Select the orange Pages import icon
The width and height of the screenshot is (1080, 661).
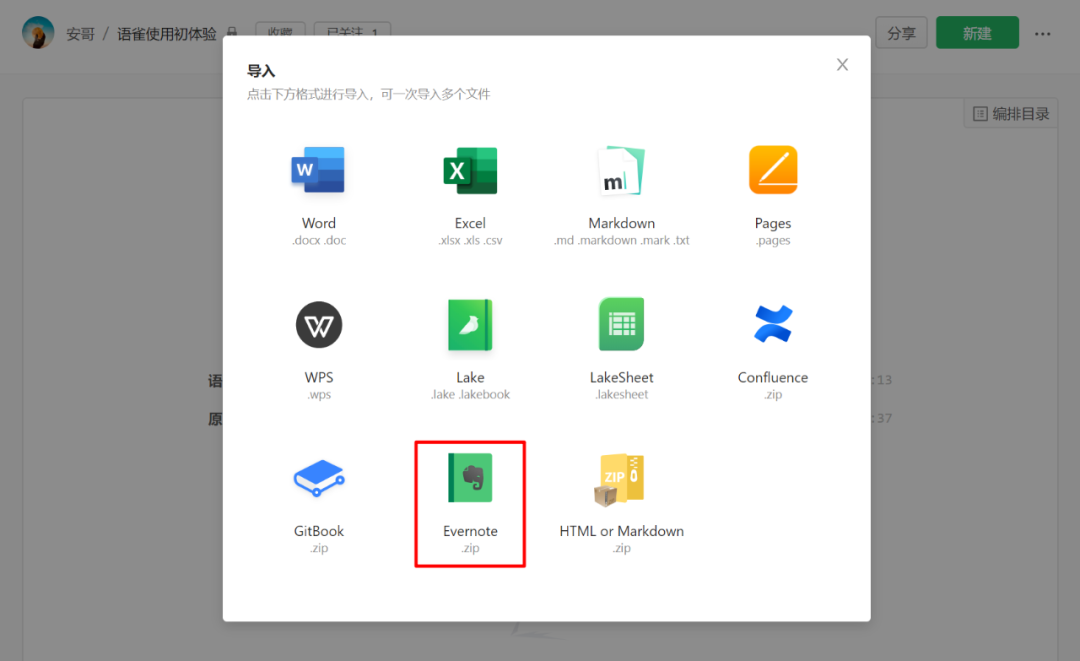click(x=773, y=169)
